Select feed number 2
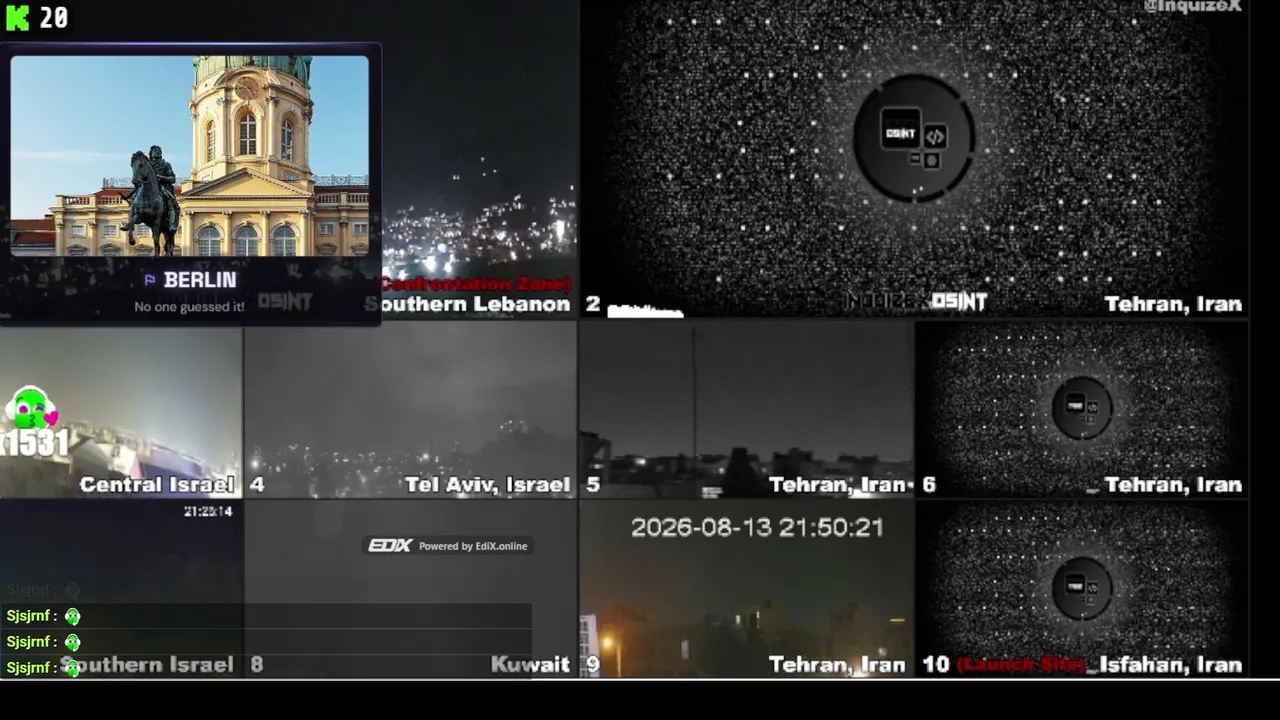The width and height of the screenshot is (1280, 720). pyautogui.click(x=593, y=304)
